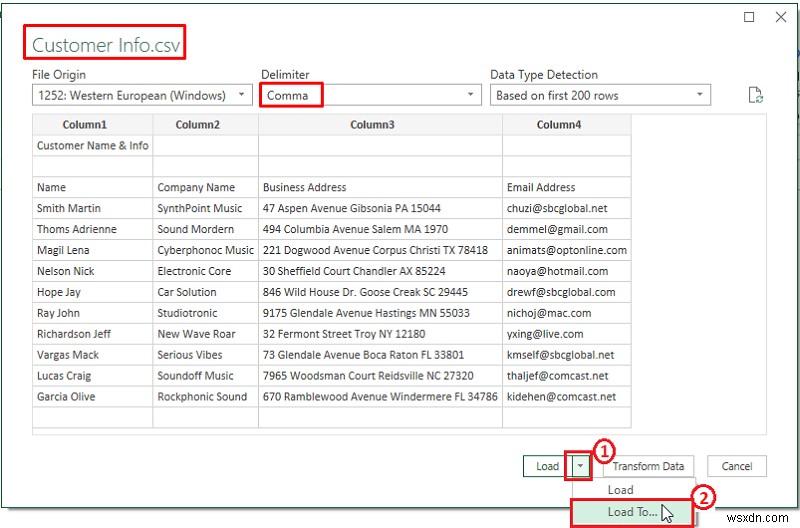This screenshot has width=800, height=528.
Task: Click the Cancel button
Action: click(737, 466)
